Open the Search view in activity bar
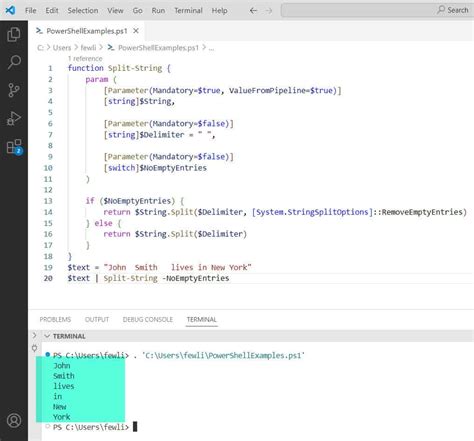 (14, 62)
